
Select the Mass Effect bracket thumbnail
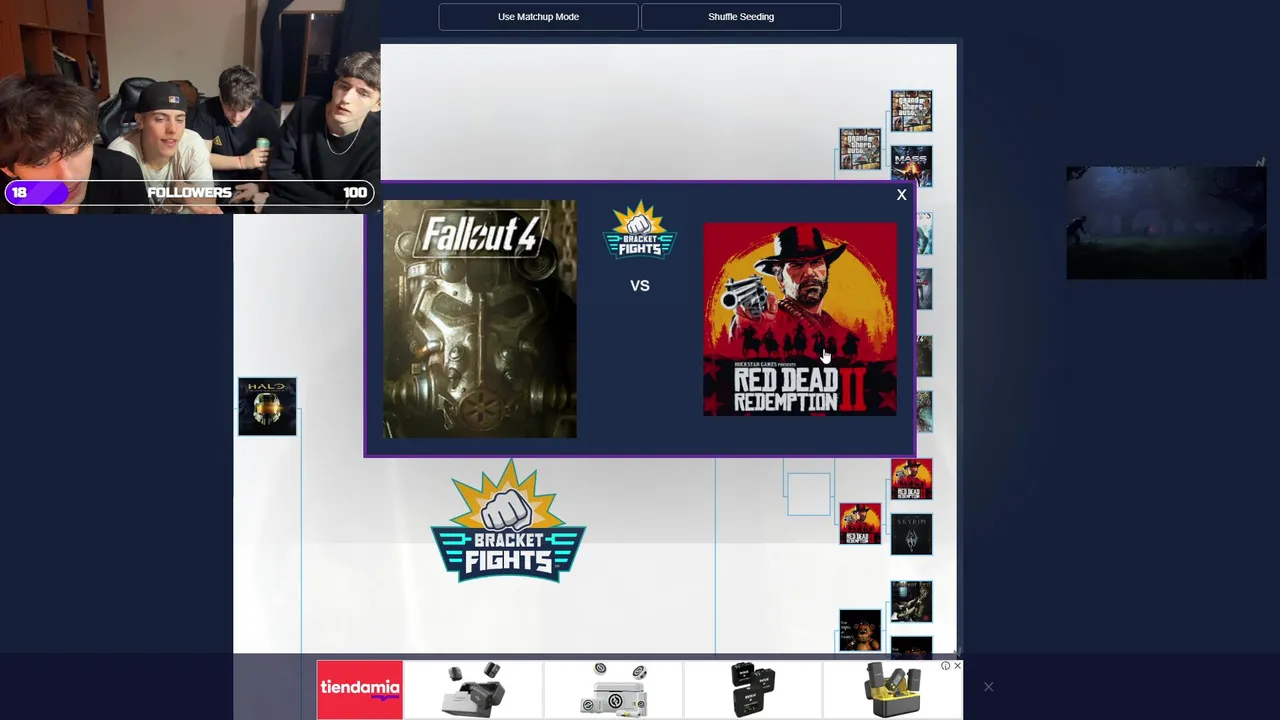pos(911,165)
